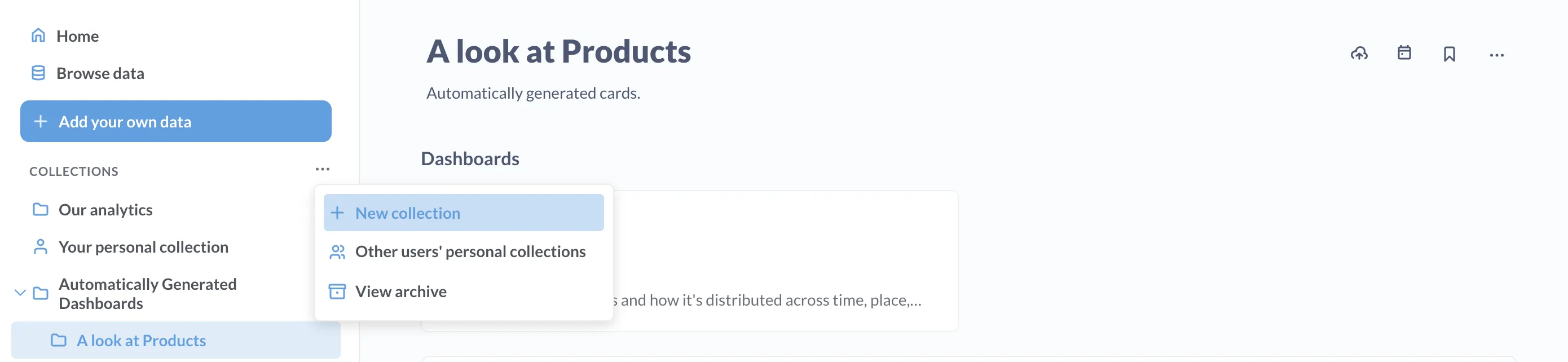Click the upload cloud icon
This screenshot has height=362, width=1568.
(x=1359, y=54)
